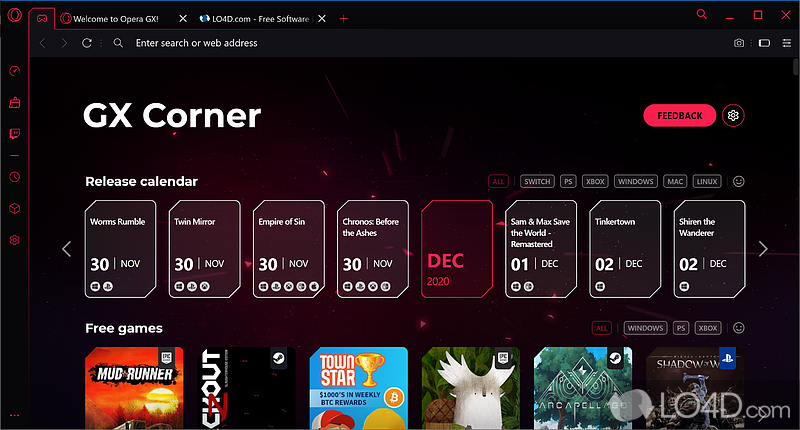Click the page vertical scrollbar thumb
This screenshot has width=800, height=430.
[796, 67]
